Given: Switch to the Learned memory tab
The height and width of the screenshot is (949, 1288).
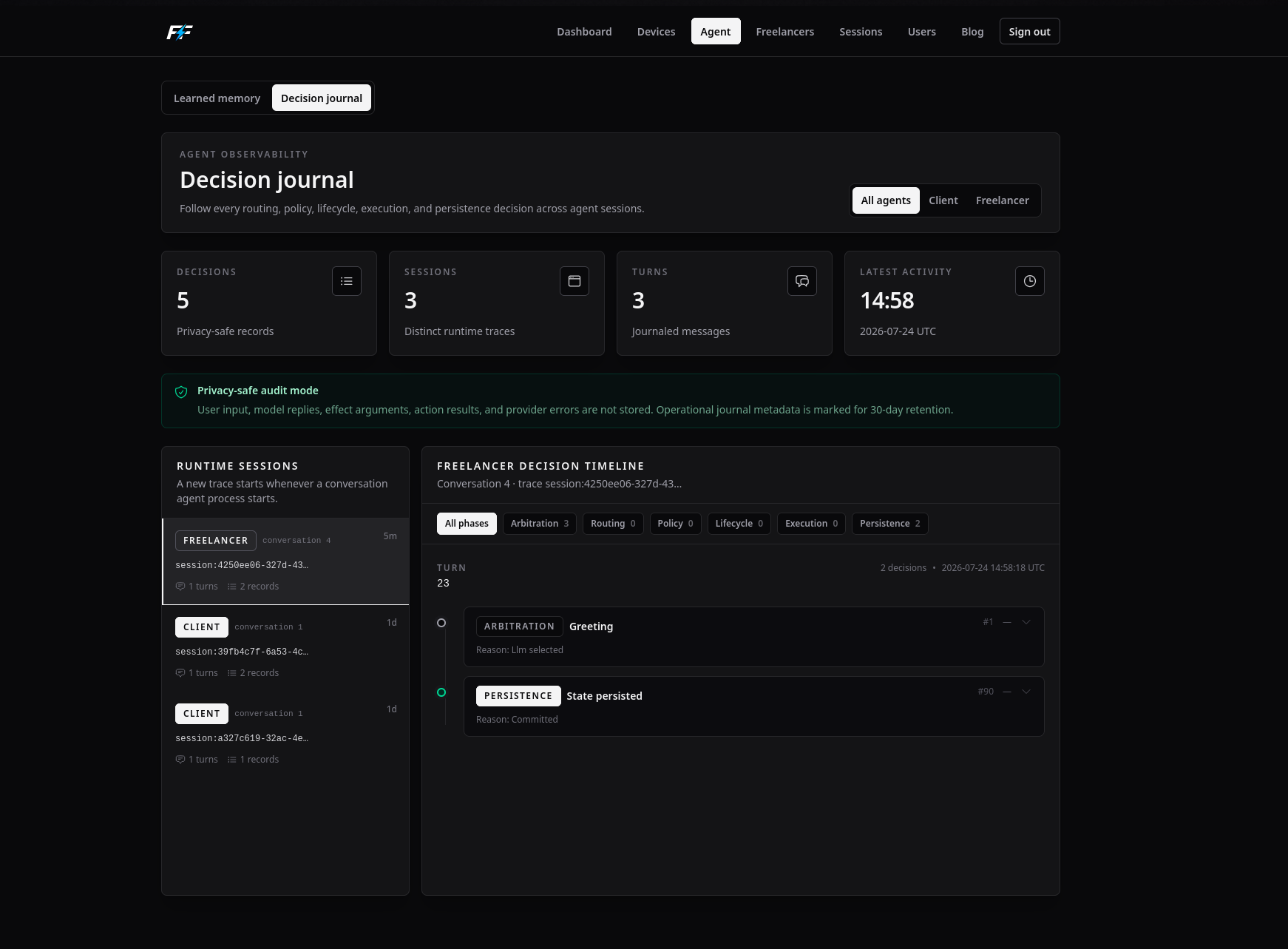Looking at the screenshot, I should point(217,98).
